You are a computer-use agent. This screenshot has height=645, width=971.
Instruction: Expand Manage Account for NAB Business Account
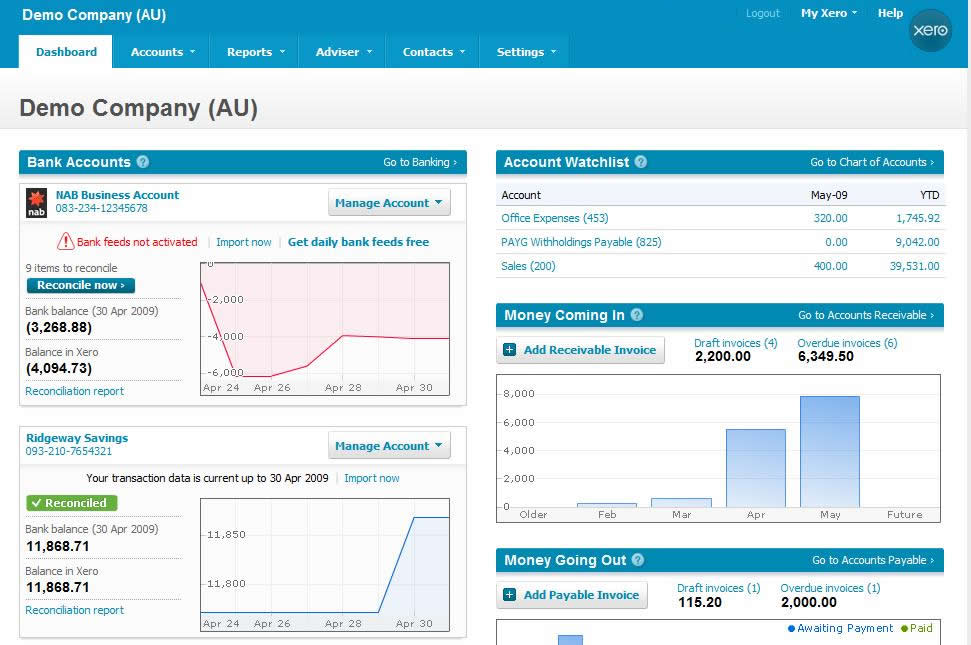pos(389,203)
